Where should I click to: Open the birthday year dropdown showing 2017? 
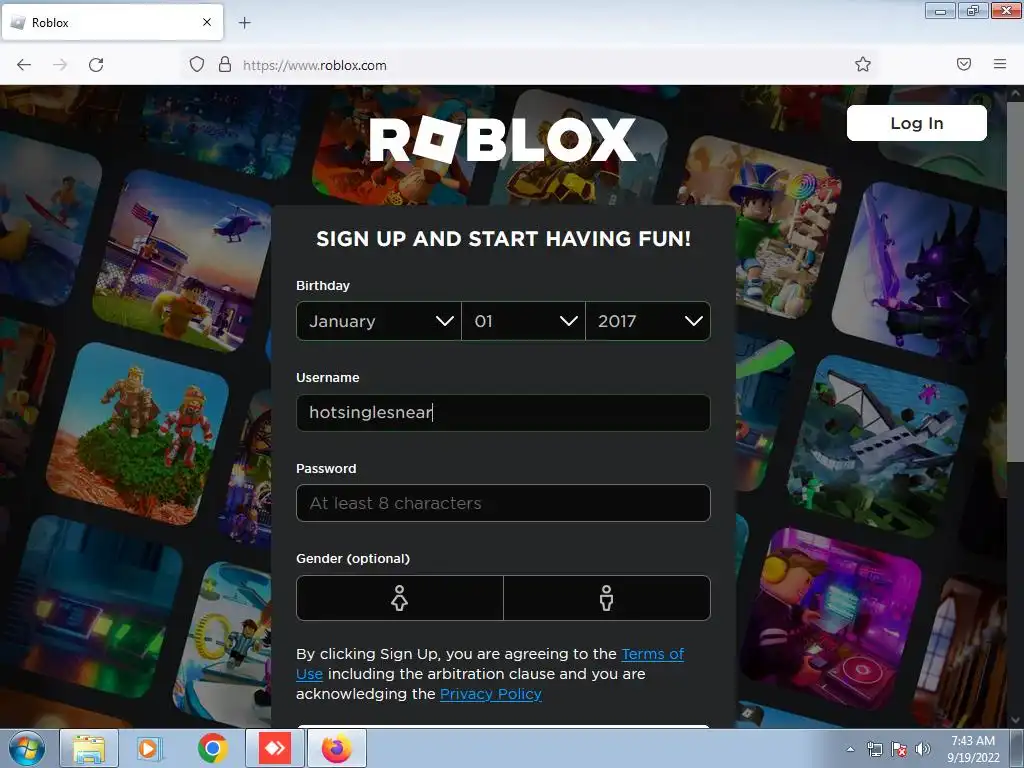pyautogui.click(x=648, y=321)
